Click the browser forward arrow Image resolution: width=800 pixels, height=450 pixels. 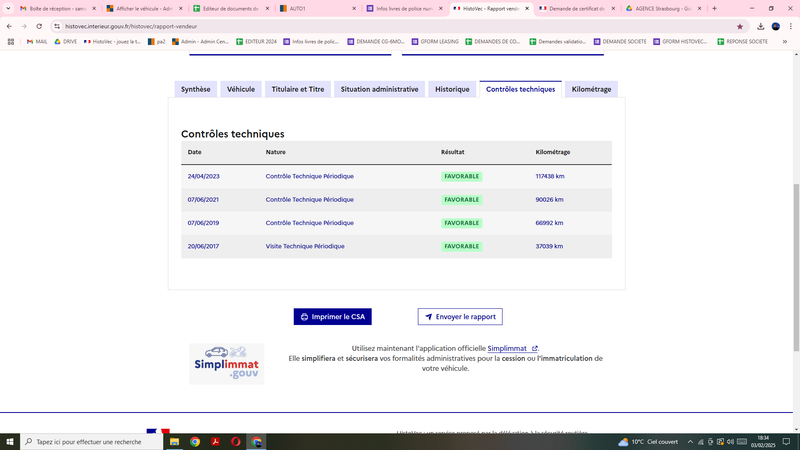[24, 27]
